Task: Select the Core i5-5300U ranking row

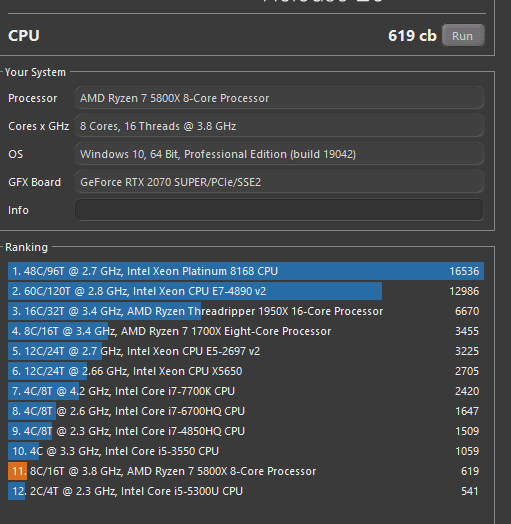Action: click(x=246, y=491)
